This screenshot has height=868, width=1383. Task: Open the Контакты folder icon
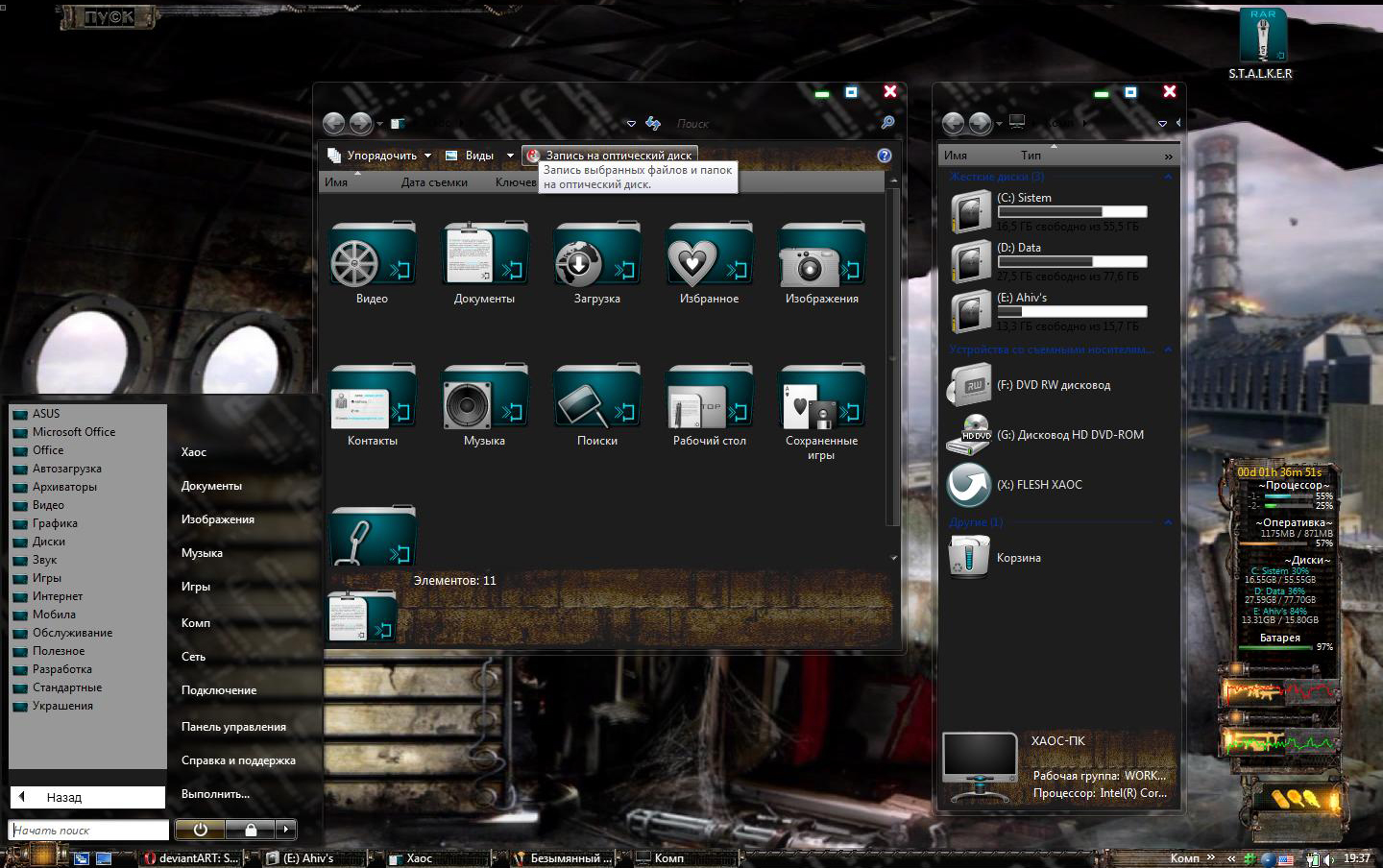(372, 398)
